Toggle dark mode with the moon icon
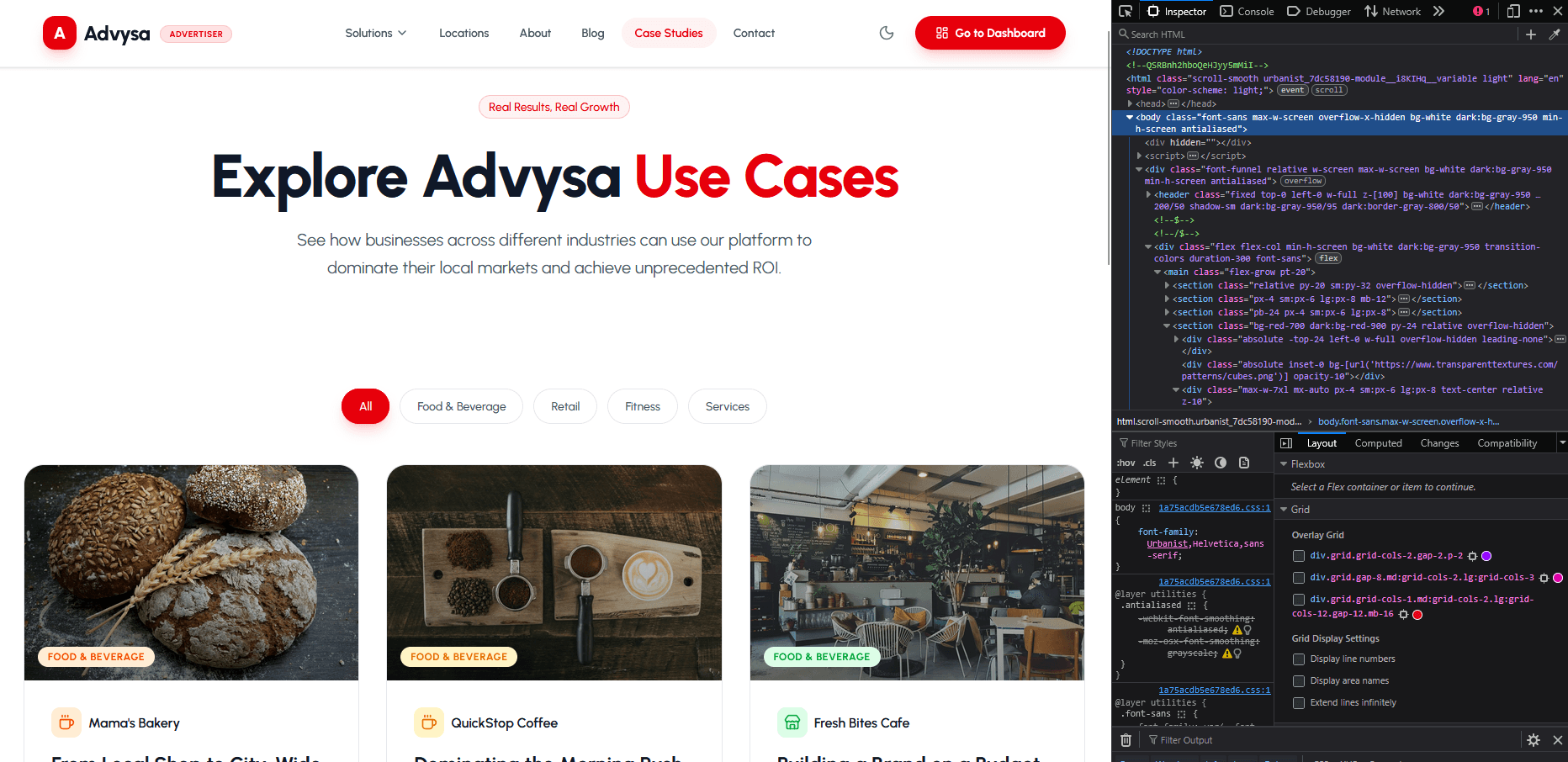Screen dimensions: 1568x762 coord(886,32)
